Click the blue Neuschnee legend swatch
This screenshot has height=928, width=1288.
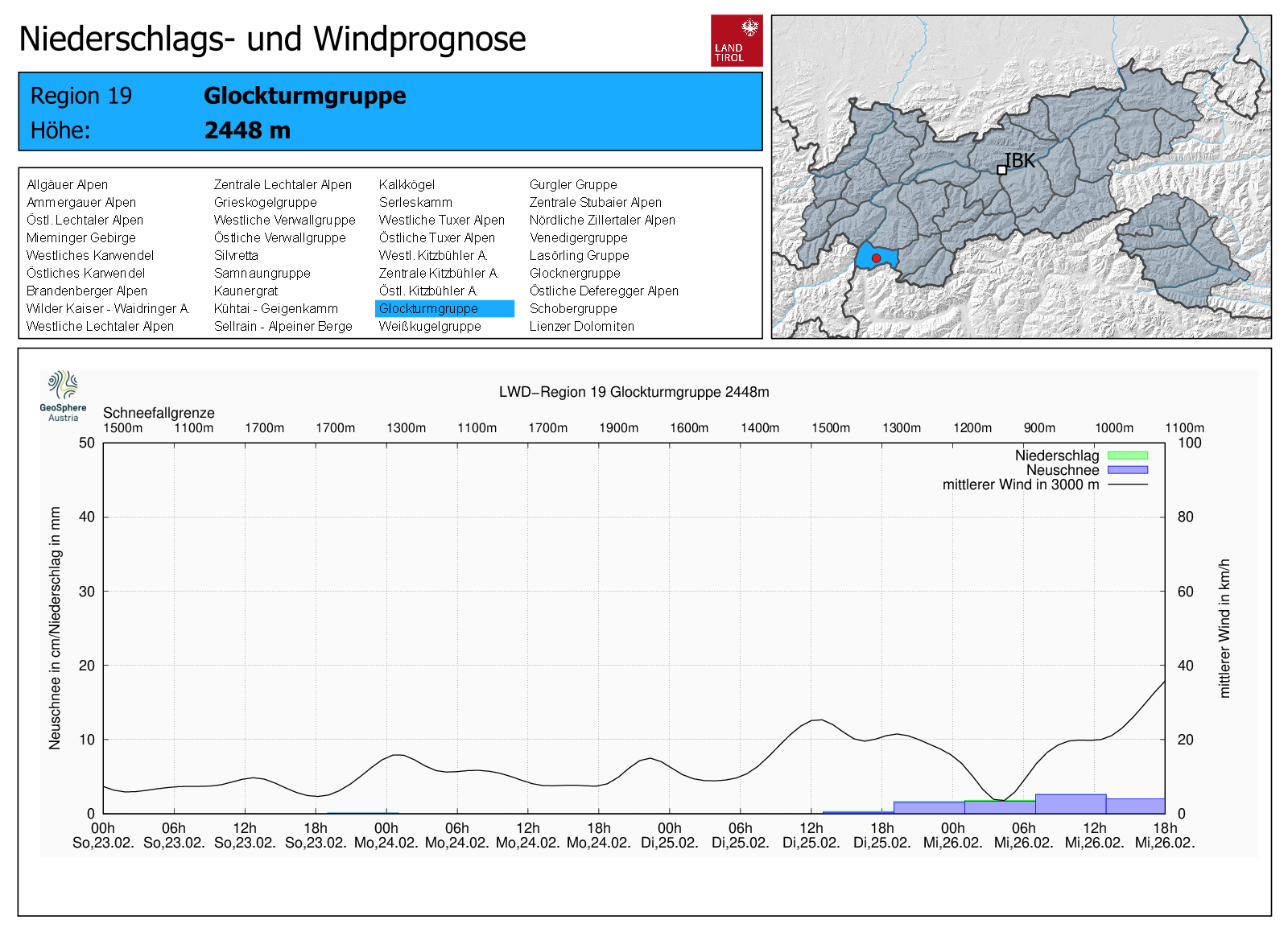1127,470
